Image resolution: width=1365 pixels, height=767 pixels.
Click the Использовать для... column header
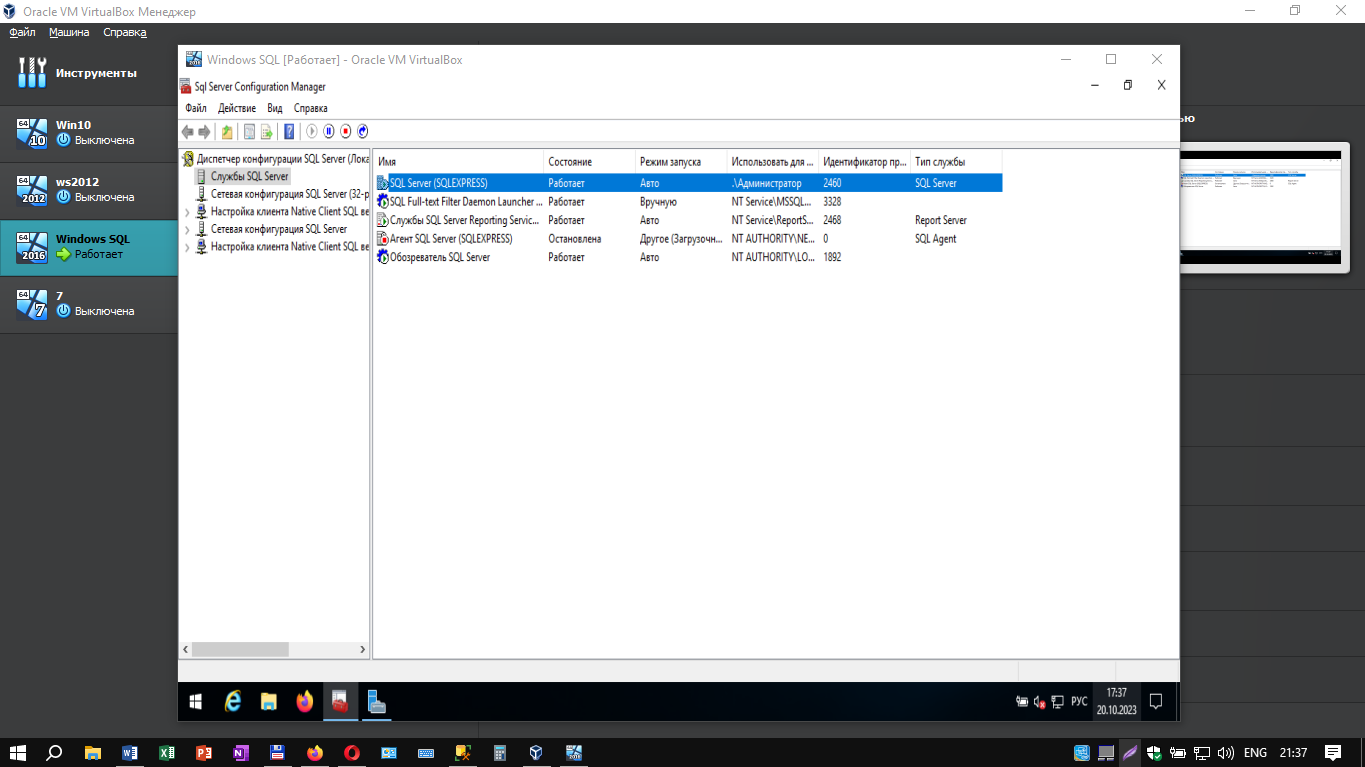point(773,161)
